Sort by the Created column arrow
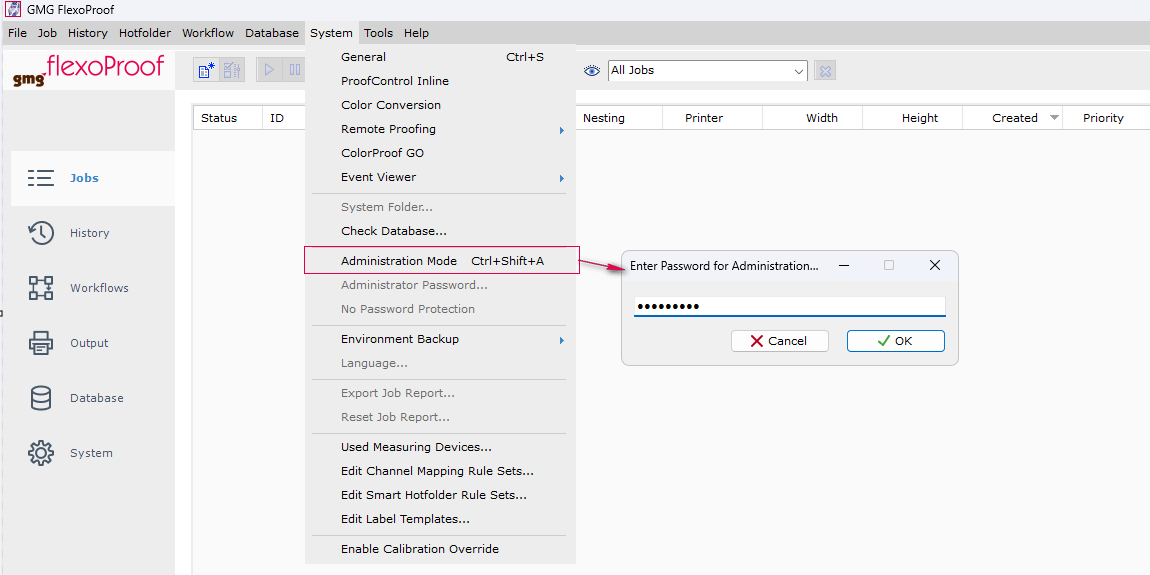 click(x=1055, y=117)
